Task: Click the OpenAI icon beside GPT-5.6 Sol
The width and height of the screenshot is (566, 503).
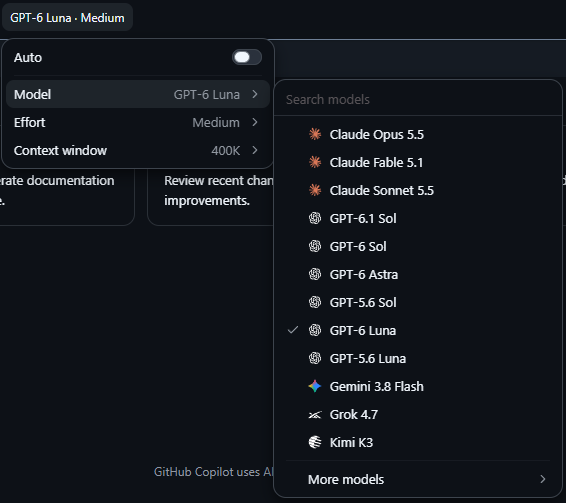Action: pyautogui.click(x=315, y=302)
